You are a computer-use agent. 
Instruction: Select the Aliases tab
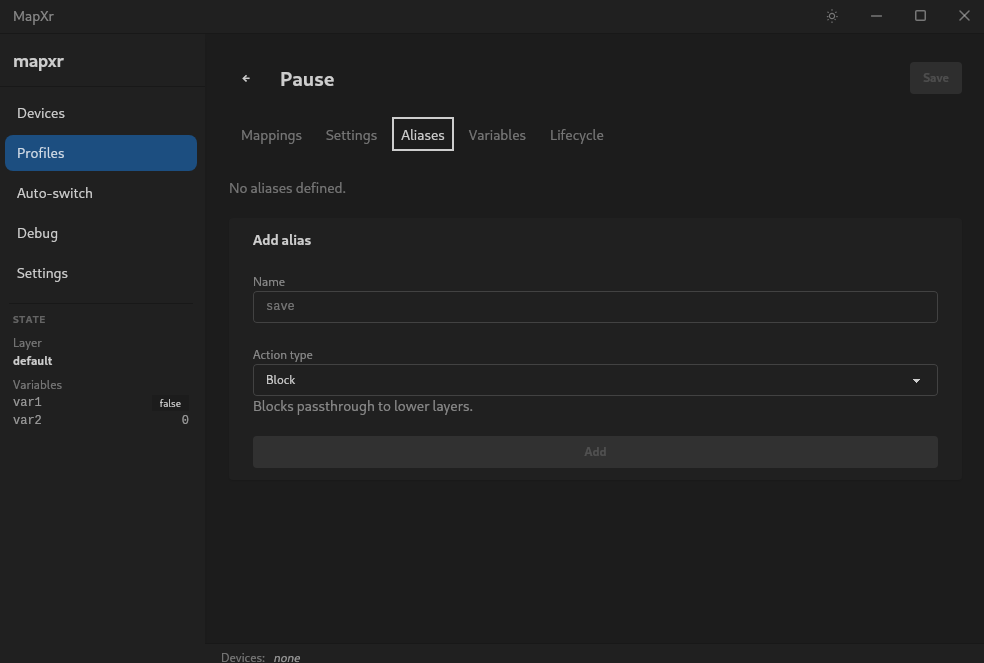click(x=422, y=135)
